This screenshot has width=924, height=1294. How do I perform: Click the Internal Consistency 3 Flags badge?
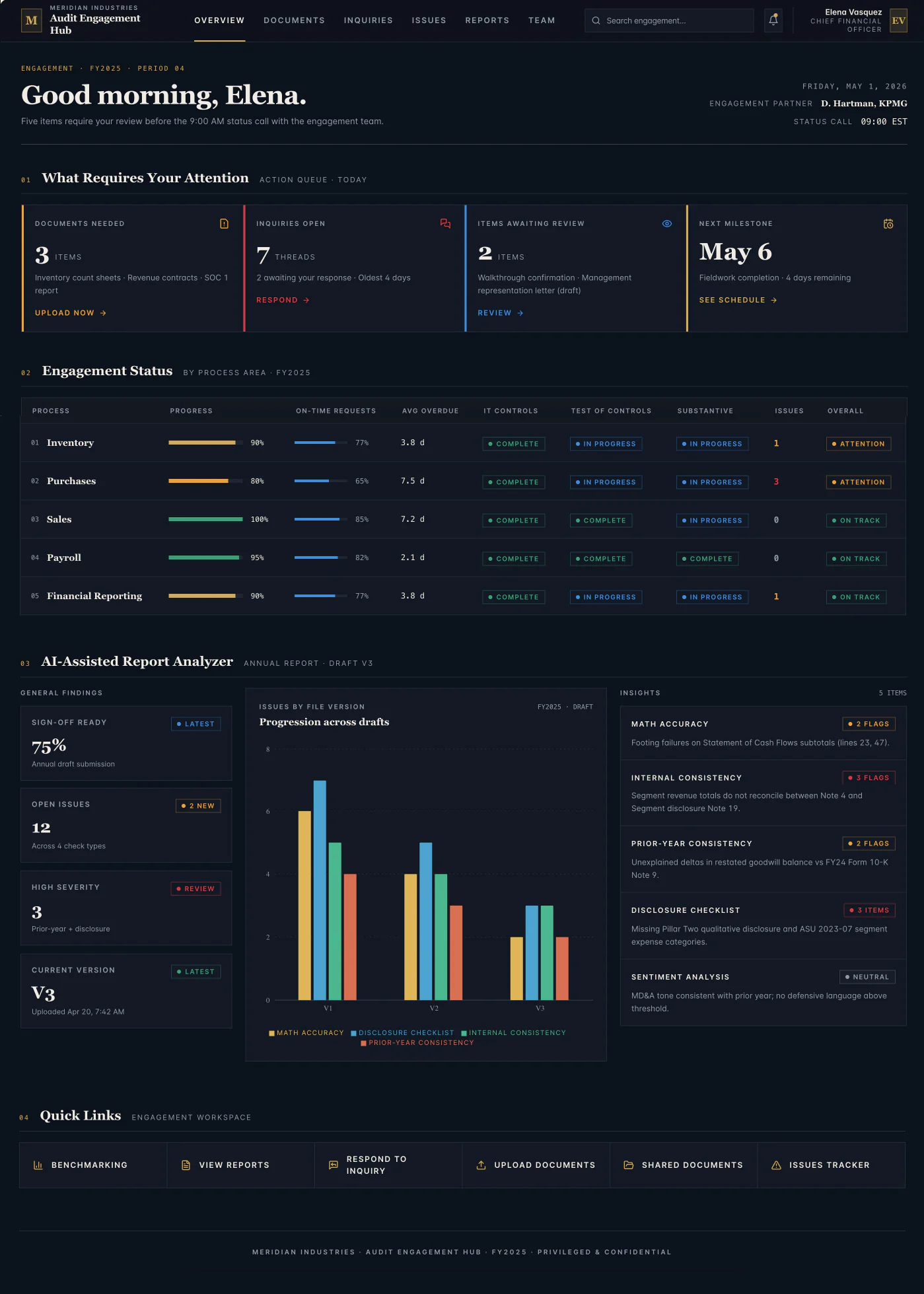(x=869, y=777)
